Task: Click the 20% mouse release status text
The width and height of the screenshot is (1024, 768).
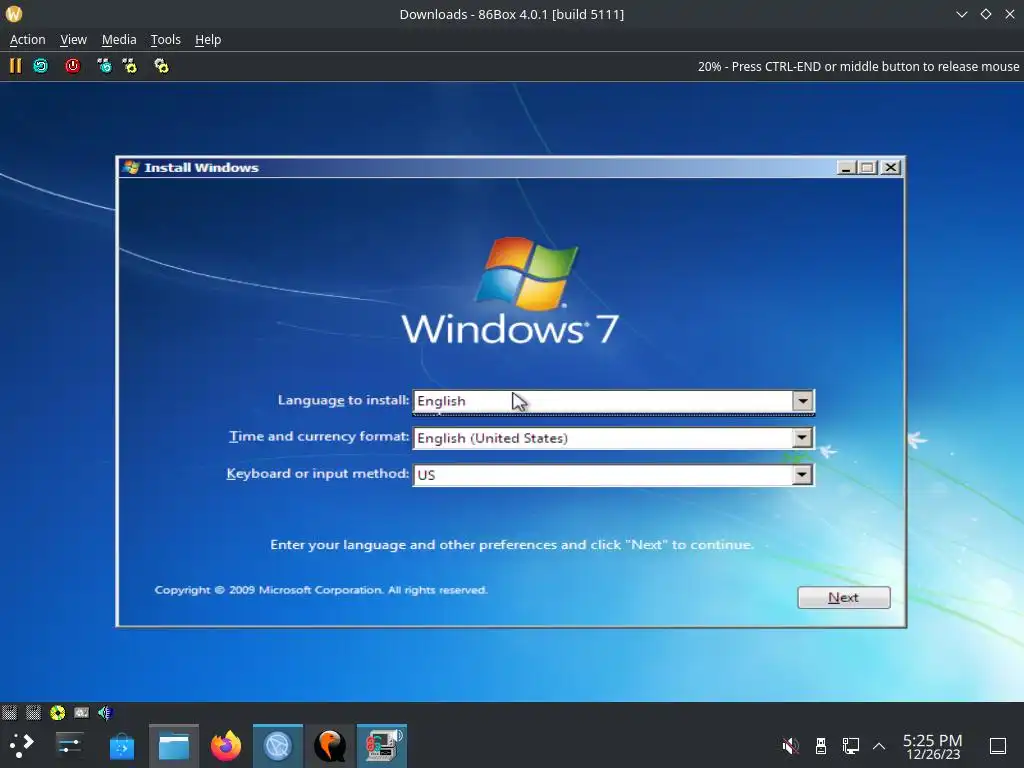Action: click(x=858, y=67)
